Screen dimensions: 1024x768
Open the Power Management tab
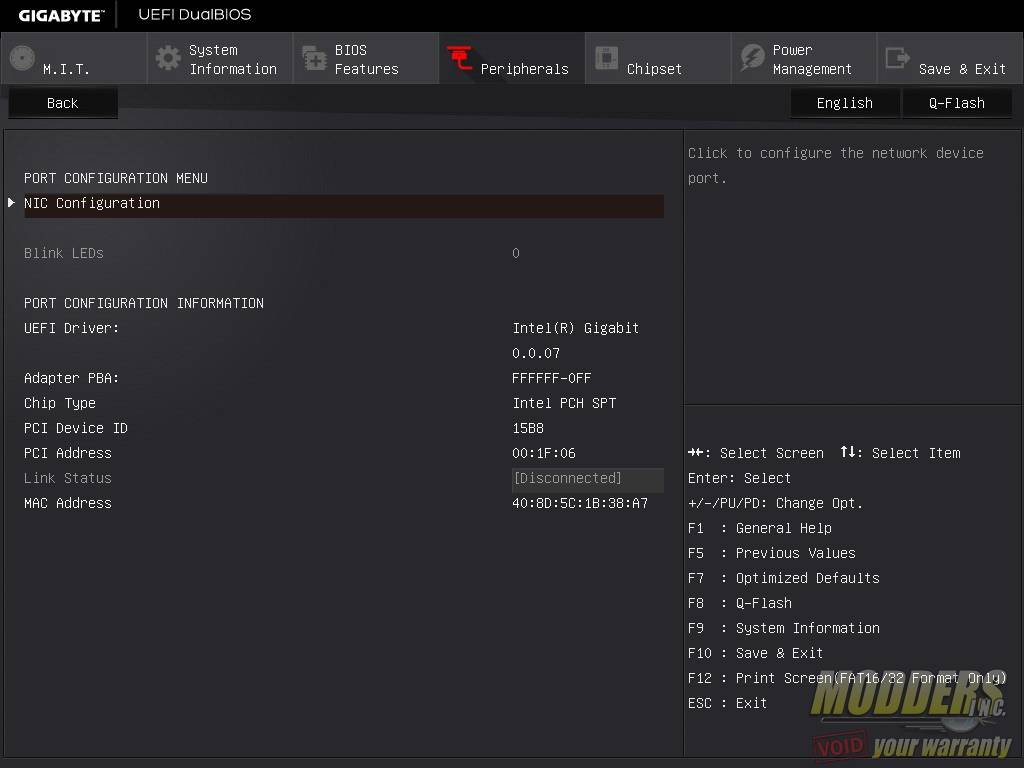[804, 59]
